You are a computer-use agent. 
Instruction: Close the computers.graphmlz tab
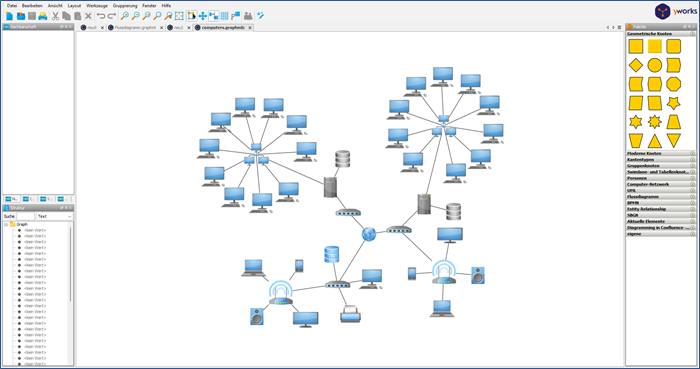[x=250, y=28]
